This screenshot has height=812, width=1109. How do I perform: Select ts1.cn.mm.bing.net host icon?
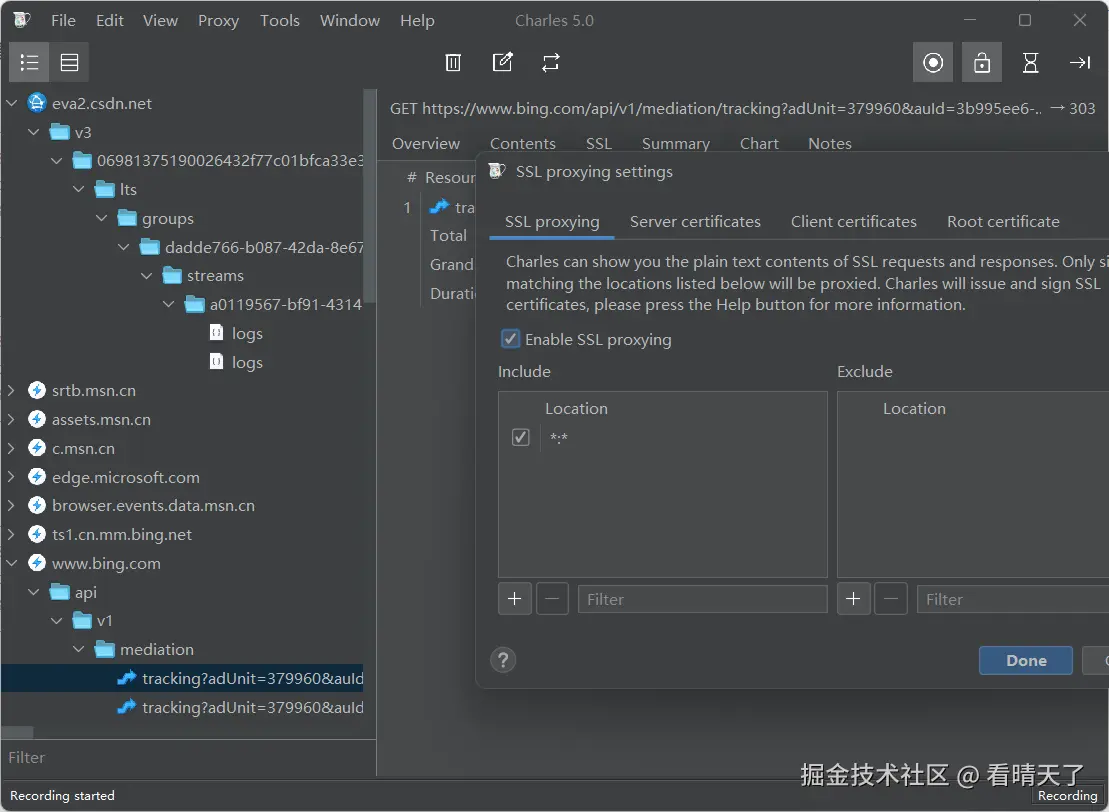pyautogui.click(x=37, y=535)
